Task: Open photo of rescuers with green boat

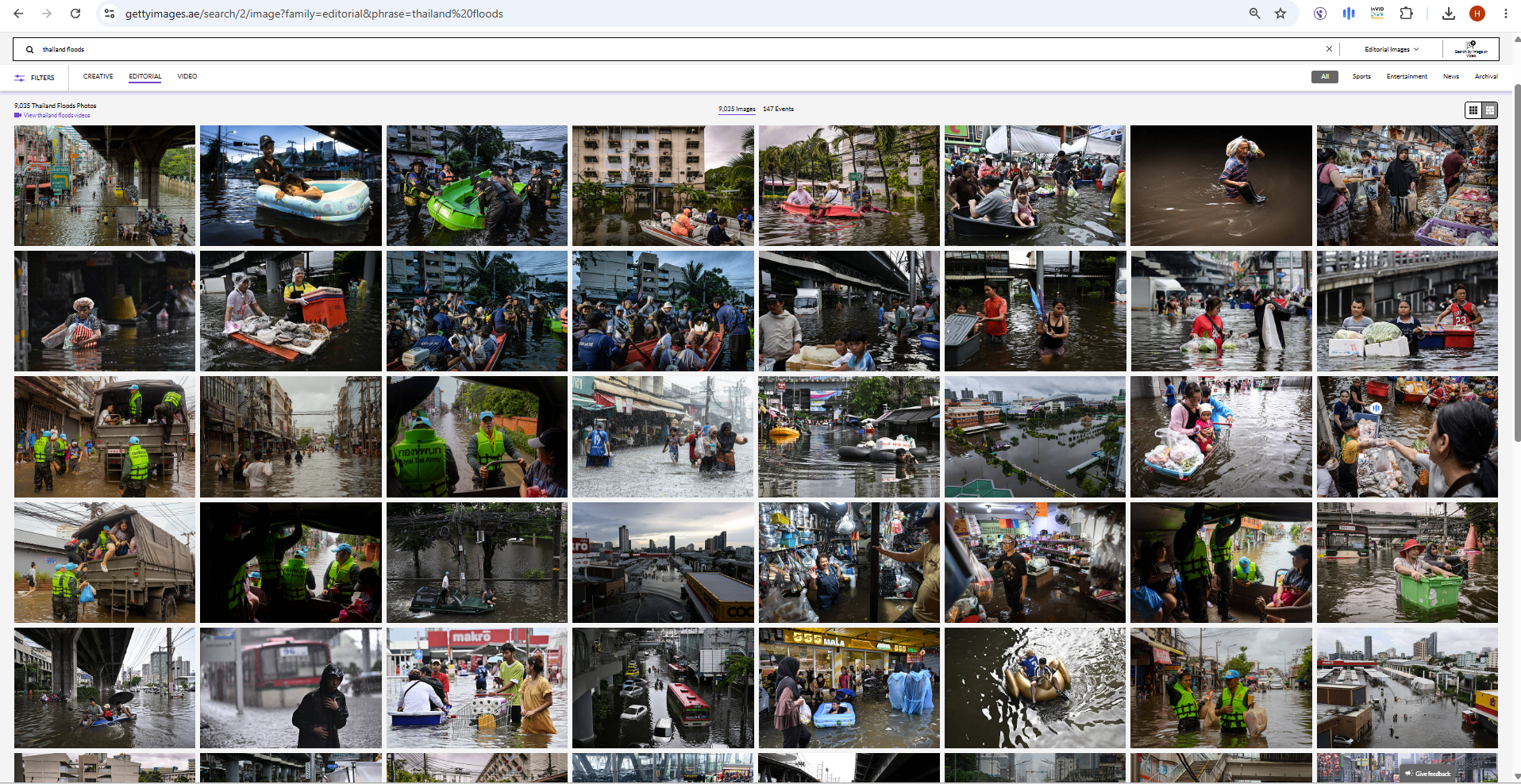Action: tap(477, 186)
